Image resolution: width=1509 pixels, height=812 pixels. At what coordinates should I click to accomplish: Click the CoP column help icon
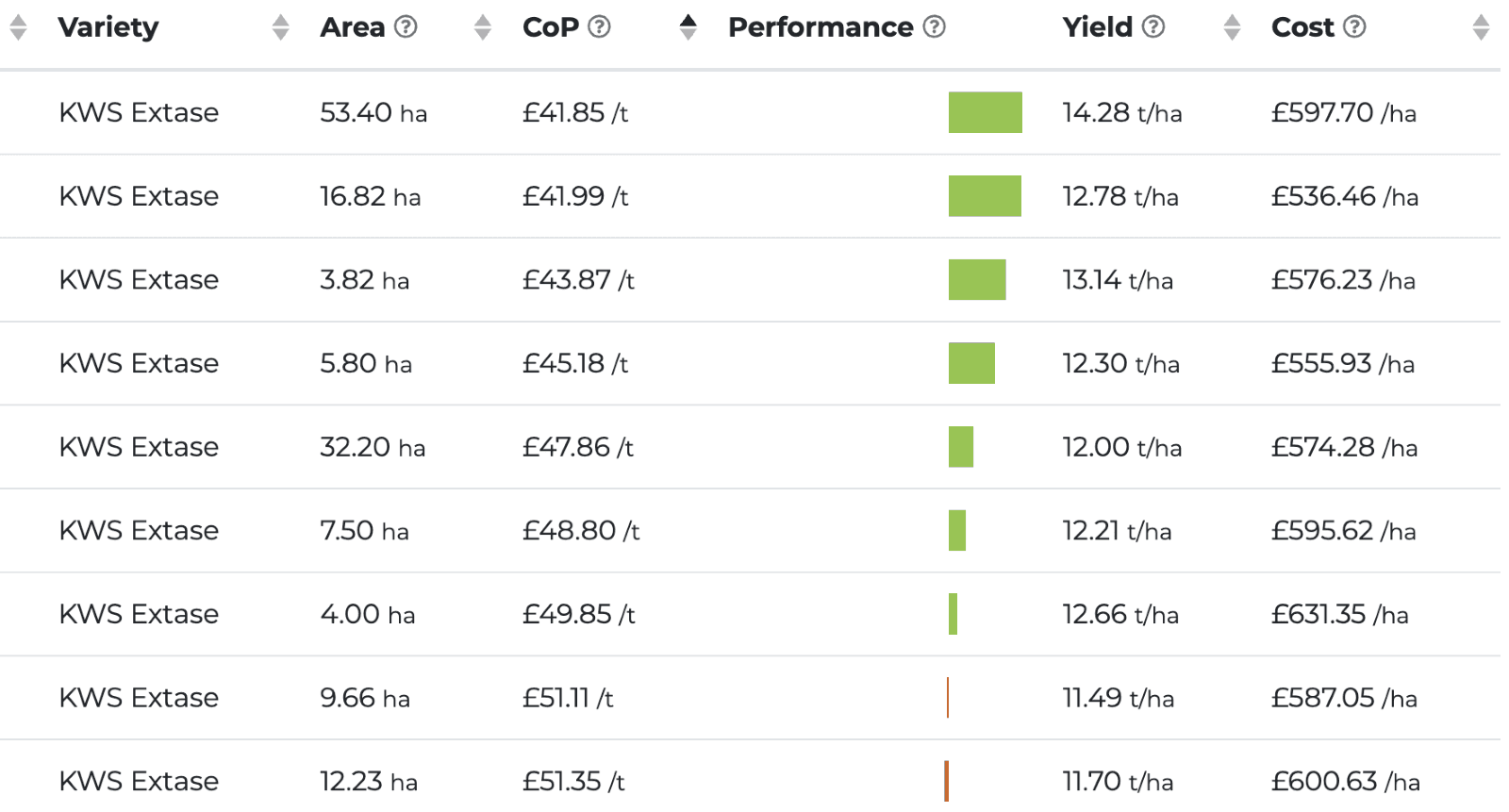click(x=599, y=26)
